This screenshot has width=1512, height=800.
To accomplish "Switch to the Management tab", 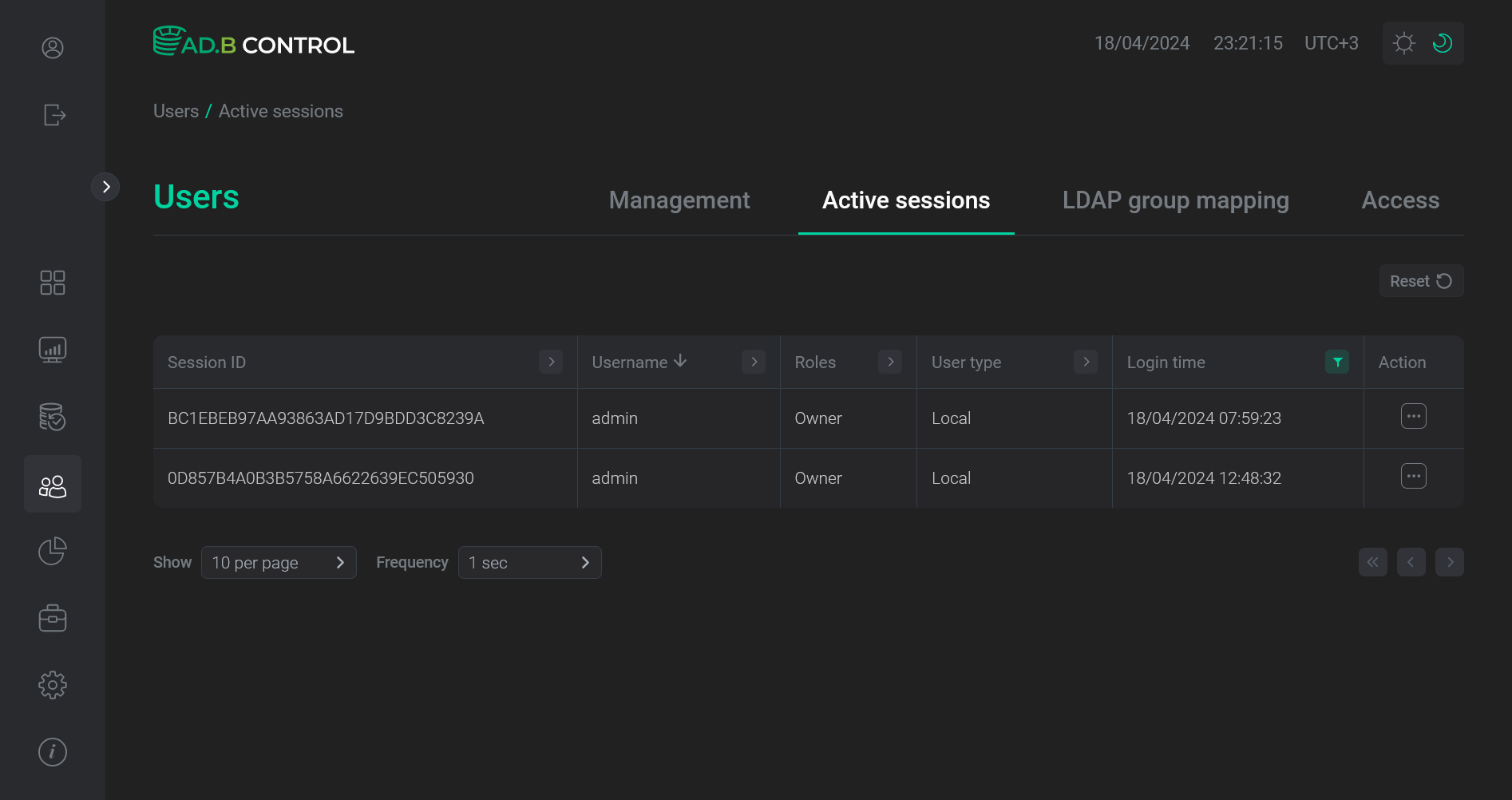I will (679, 200).
